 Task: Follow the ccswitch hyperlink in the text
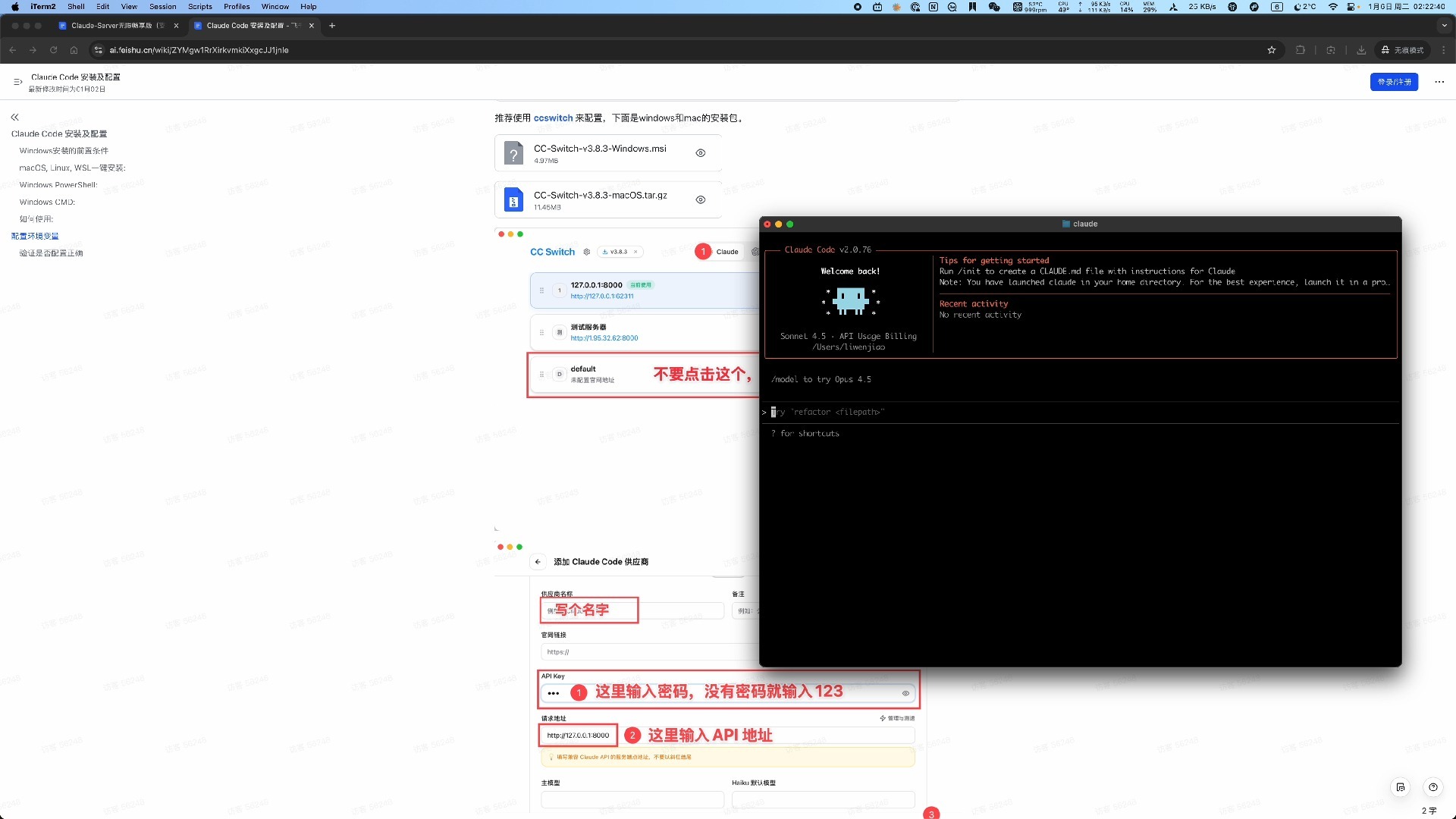coord(553,118)
